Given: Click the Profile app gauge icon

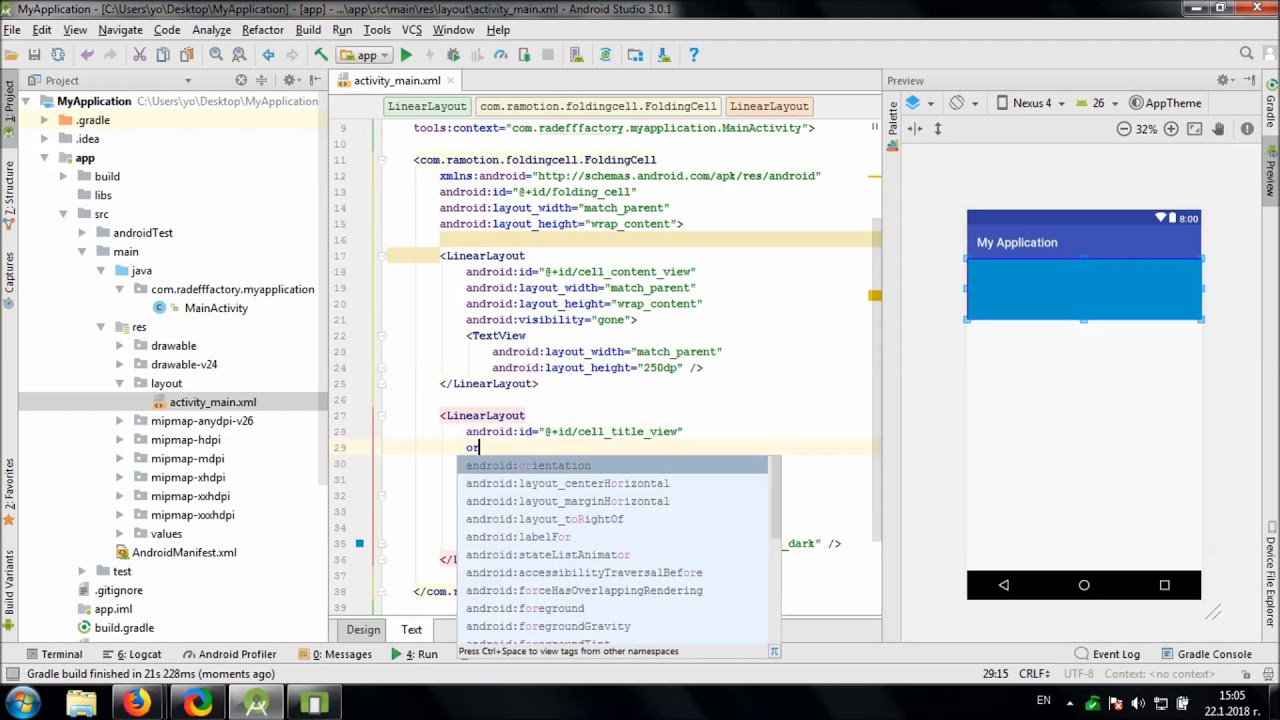Looking at the screenshot, I should [501, 55].
